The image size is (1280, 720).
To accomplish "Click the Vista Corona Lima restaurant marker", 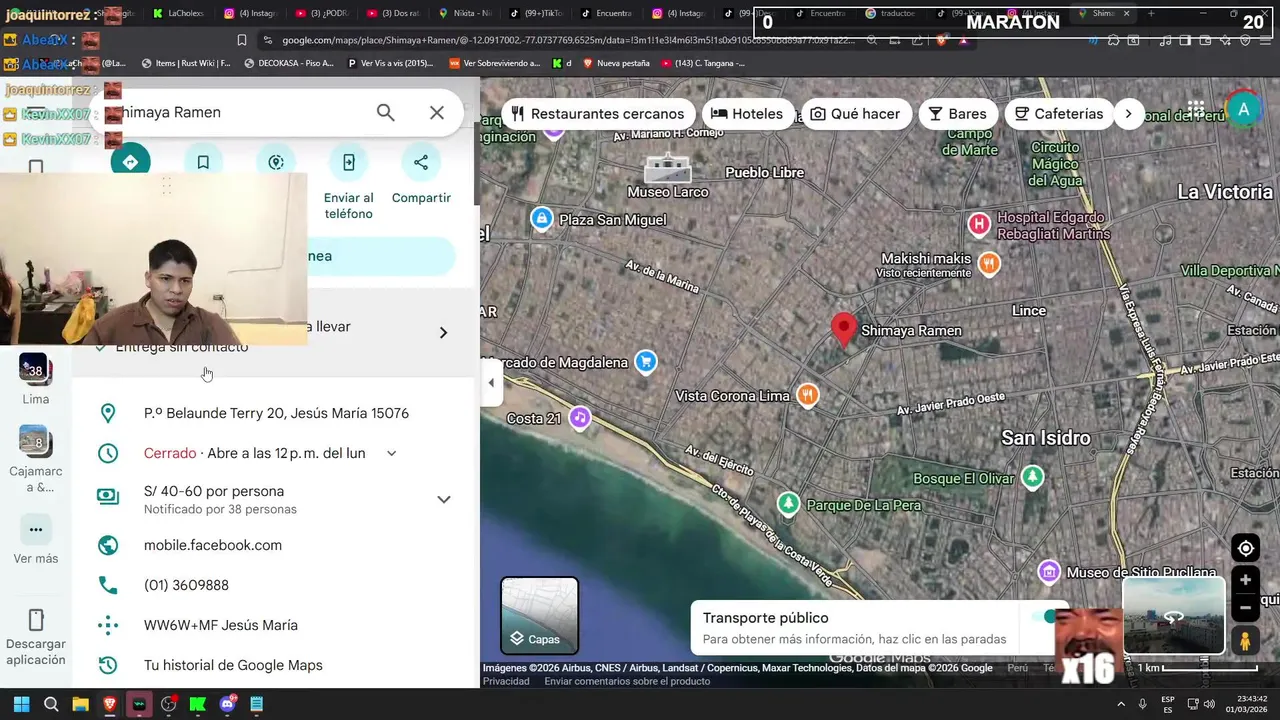I will (x=808, y=396).
